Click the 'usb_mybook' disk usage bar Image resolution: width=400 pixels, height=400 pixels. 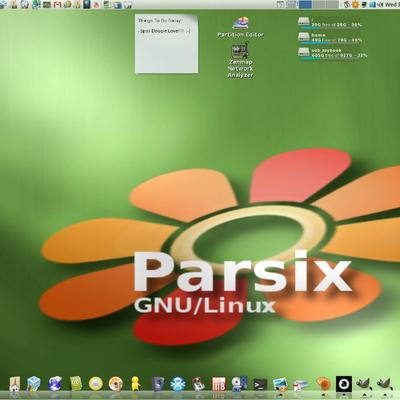click(x=330, y=59)
